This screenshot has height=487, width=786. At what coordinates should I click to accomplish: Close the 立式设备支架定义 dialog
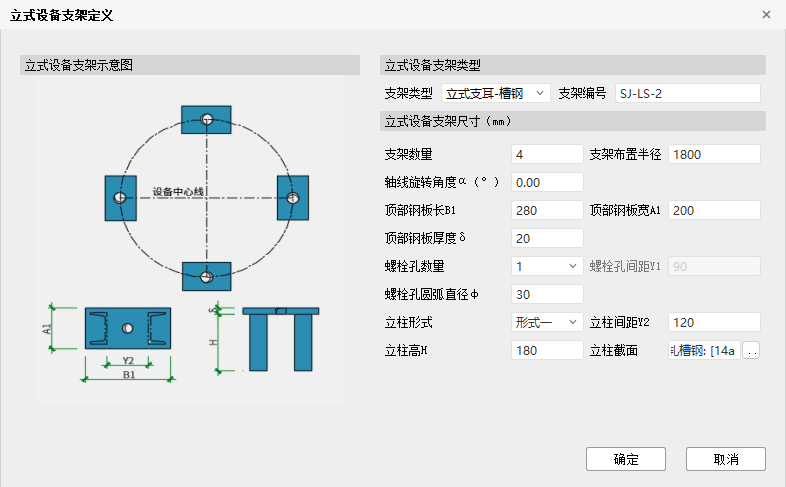766,15
